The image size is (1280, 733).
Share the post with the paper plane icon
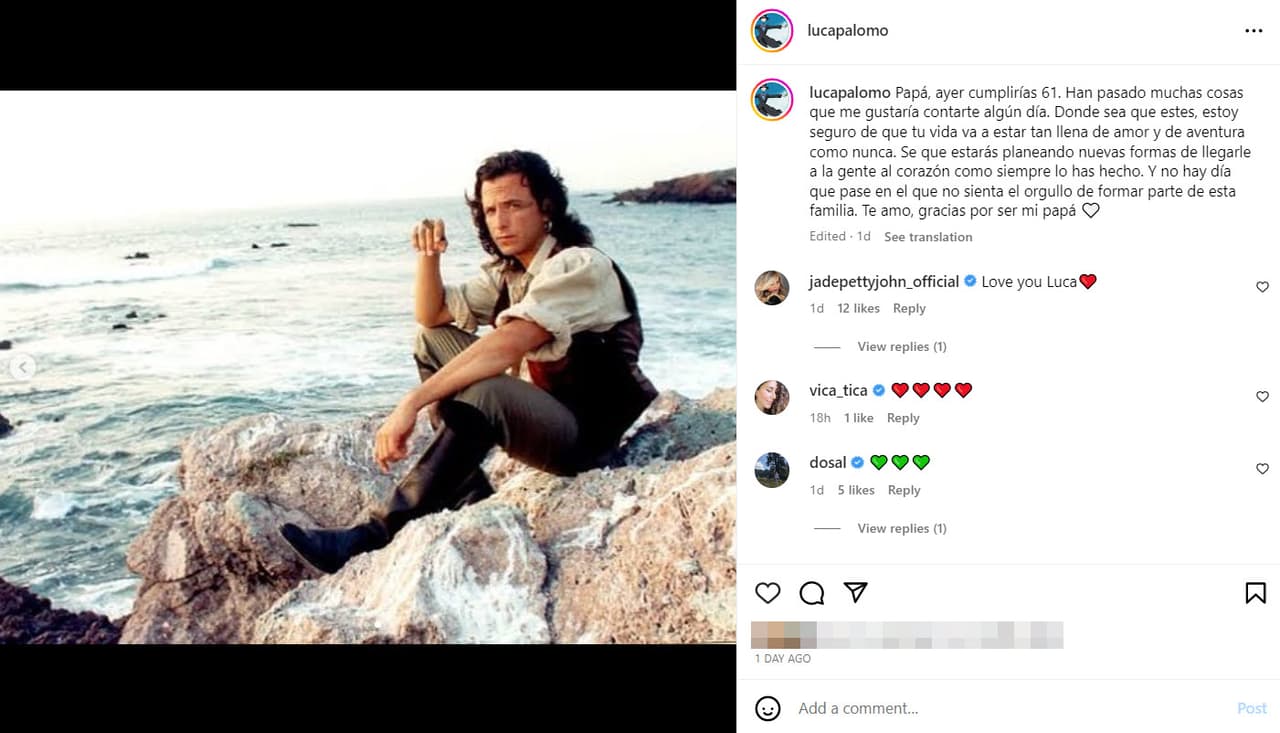tap(855, 592)
